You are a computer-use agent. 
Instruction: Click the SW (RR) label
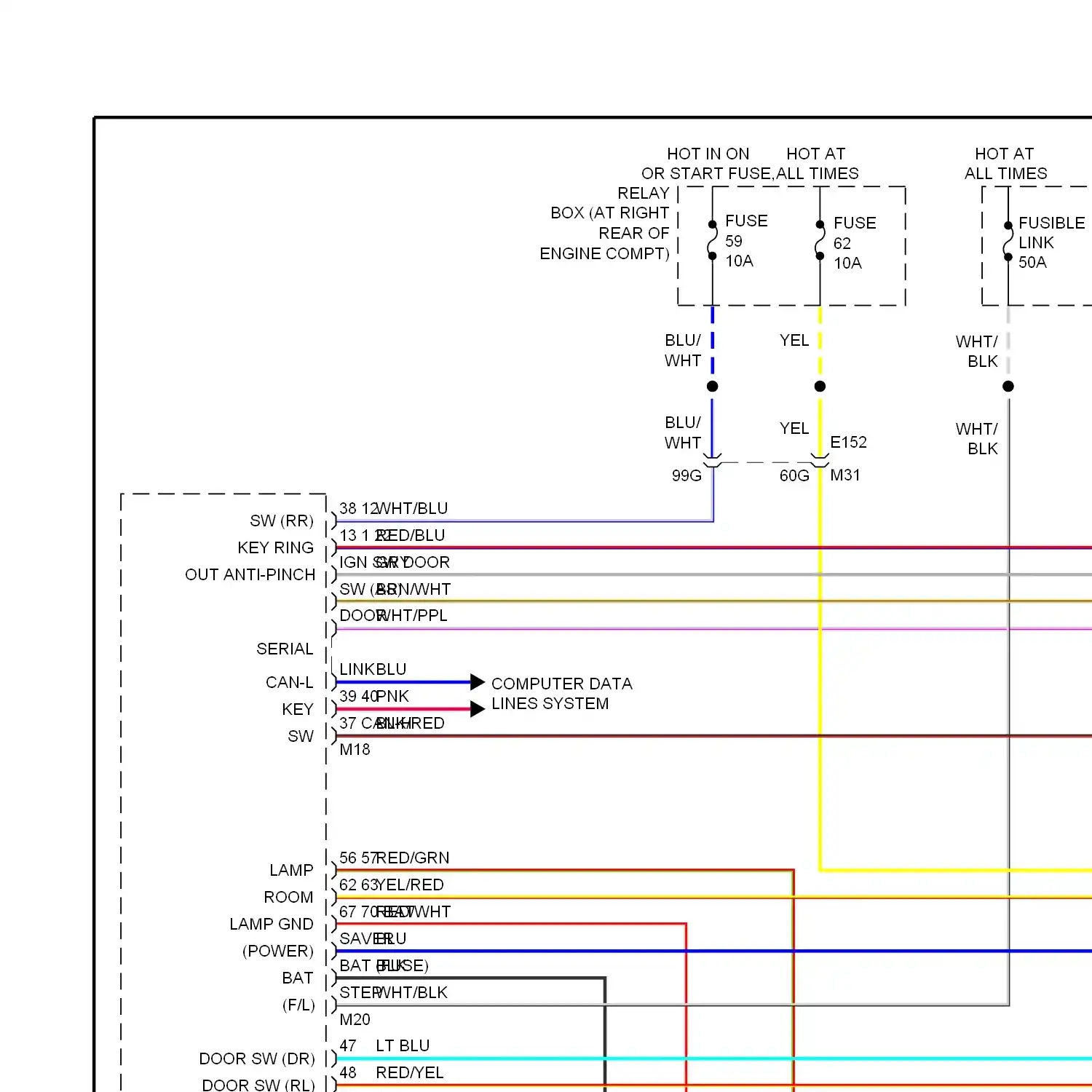[282, 521]
